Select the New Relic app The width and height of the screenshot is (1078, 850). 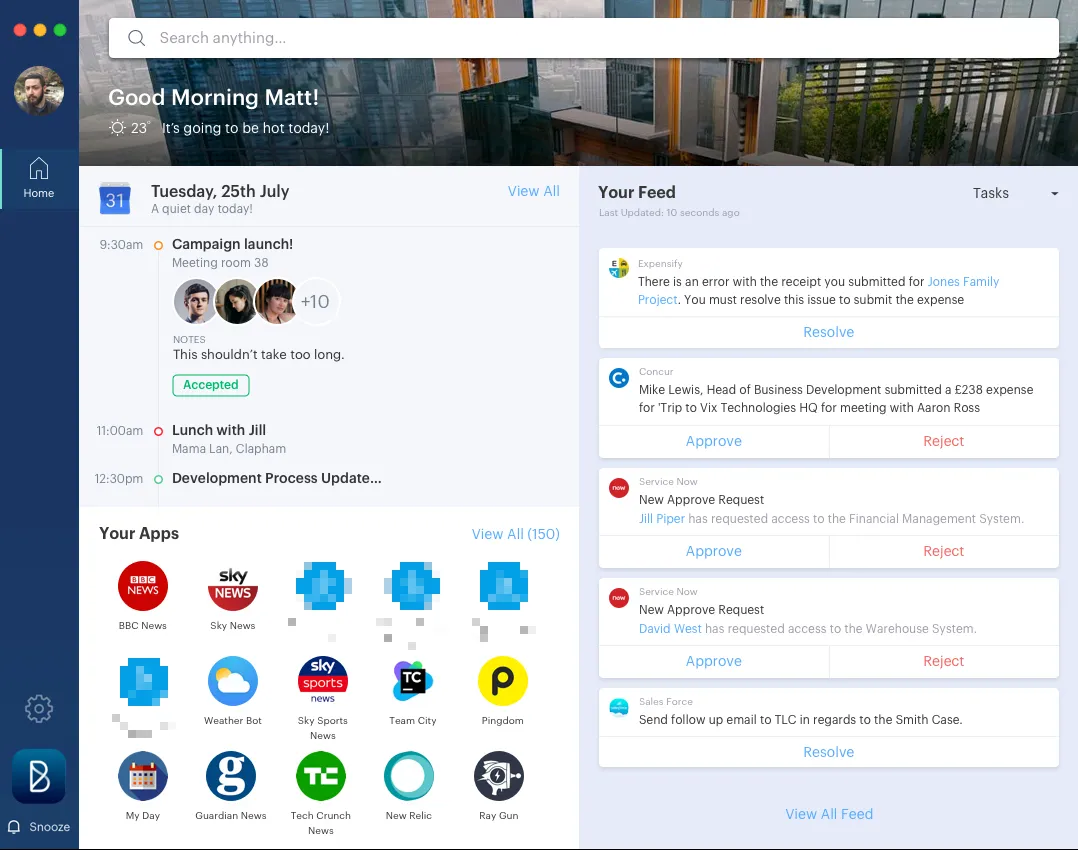tap(409, 776)
